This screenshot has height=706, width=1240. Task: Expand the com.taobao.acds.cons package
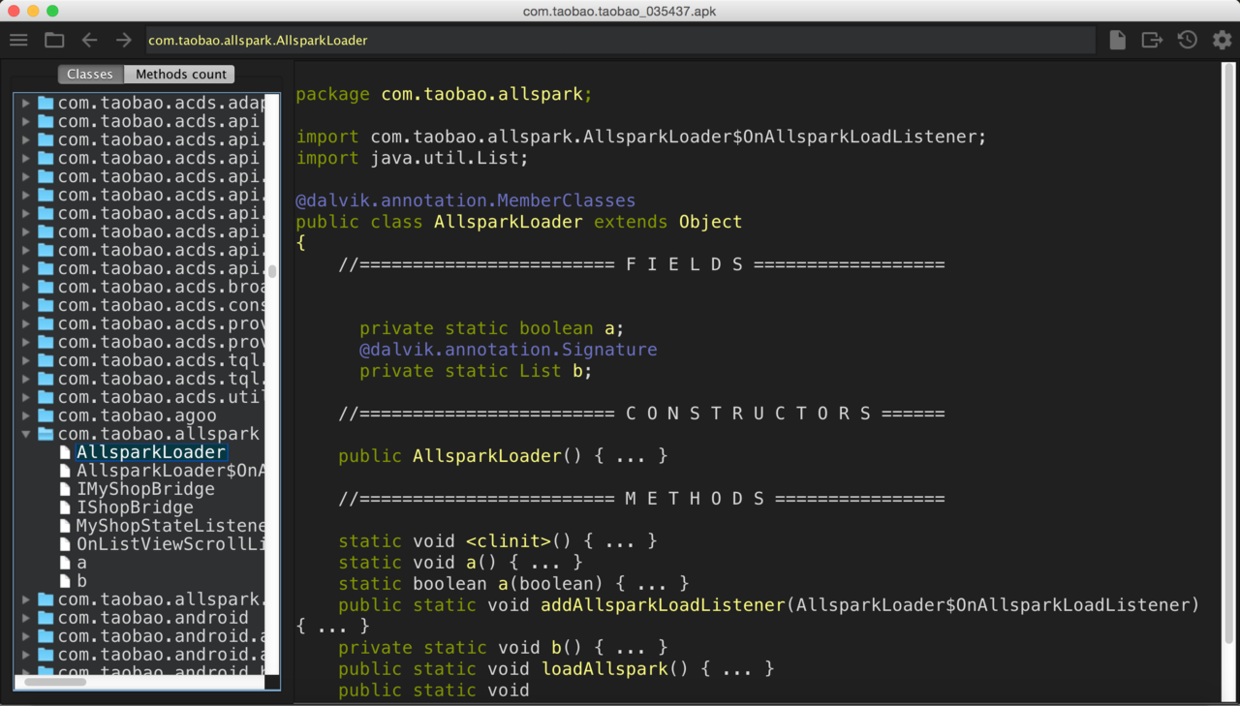pos(26,305)
